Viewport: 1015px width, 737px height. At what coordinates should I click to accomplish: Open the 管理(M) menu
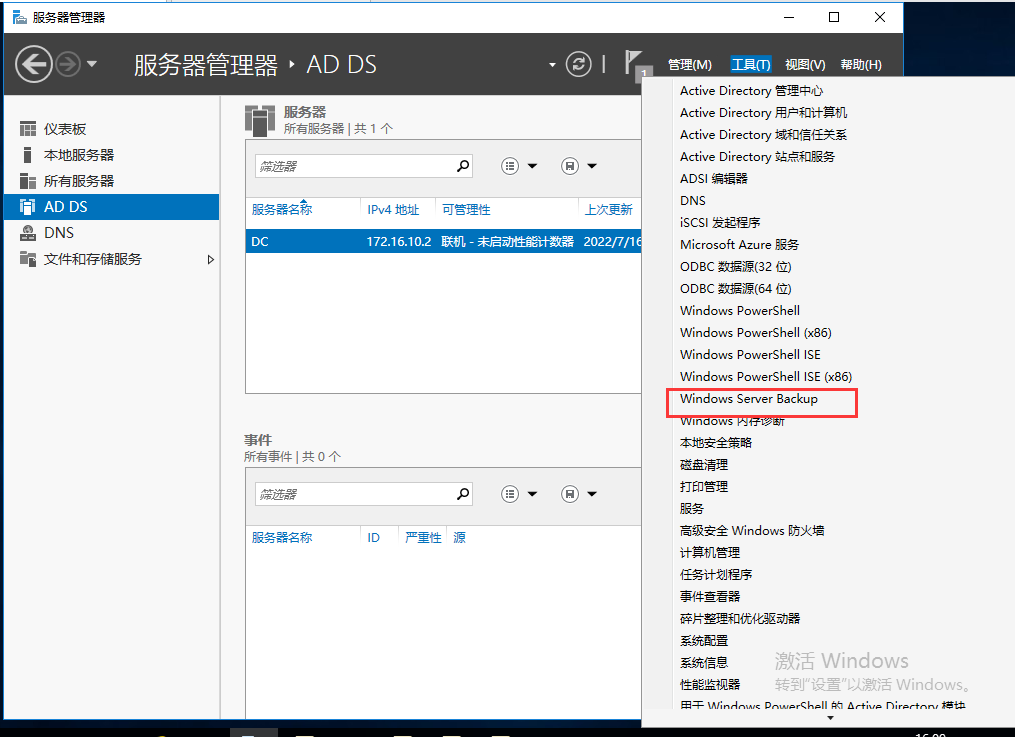[x=689, y=65]
